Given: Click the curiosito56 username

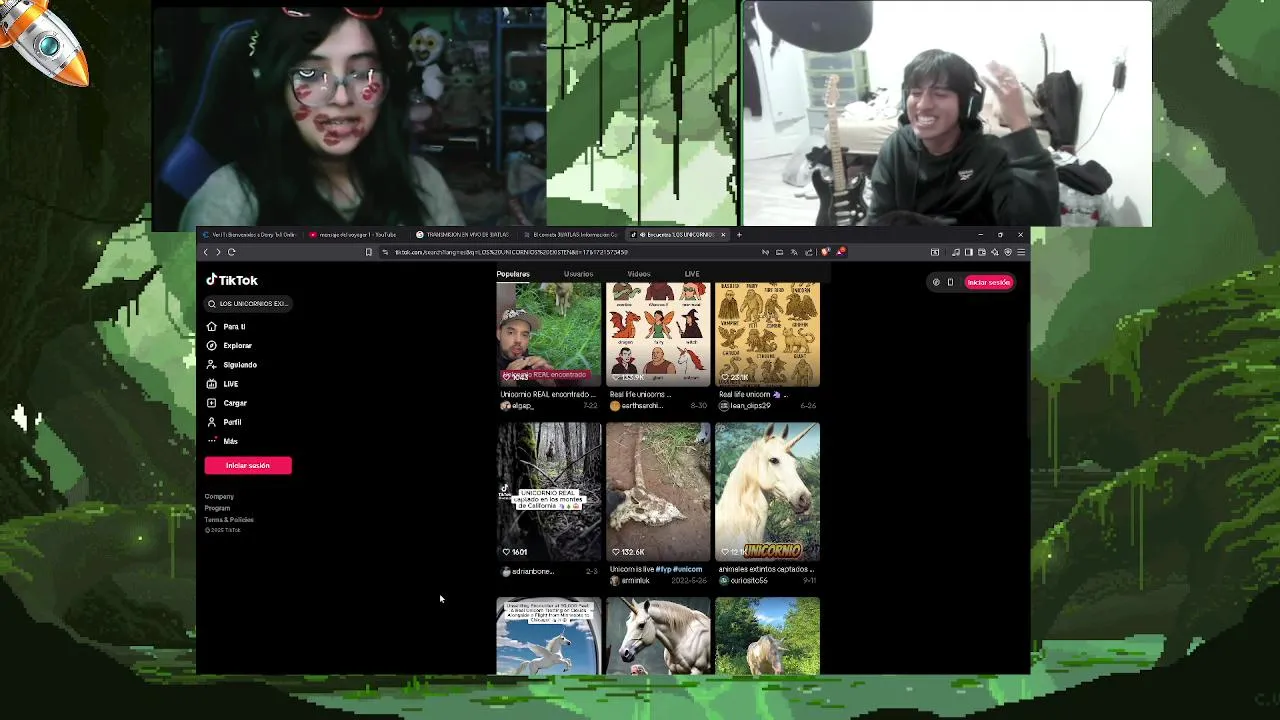Looking at the screenshot, I should (x=749, y=581).
